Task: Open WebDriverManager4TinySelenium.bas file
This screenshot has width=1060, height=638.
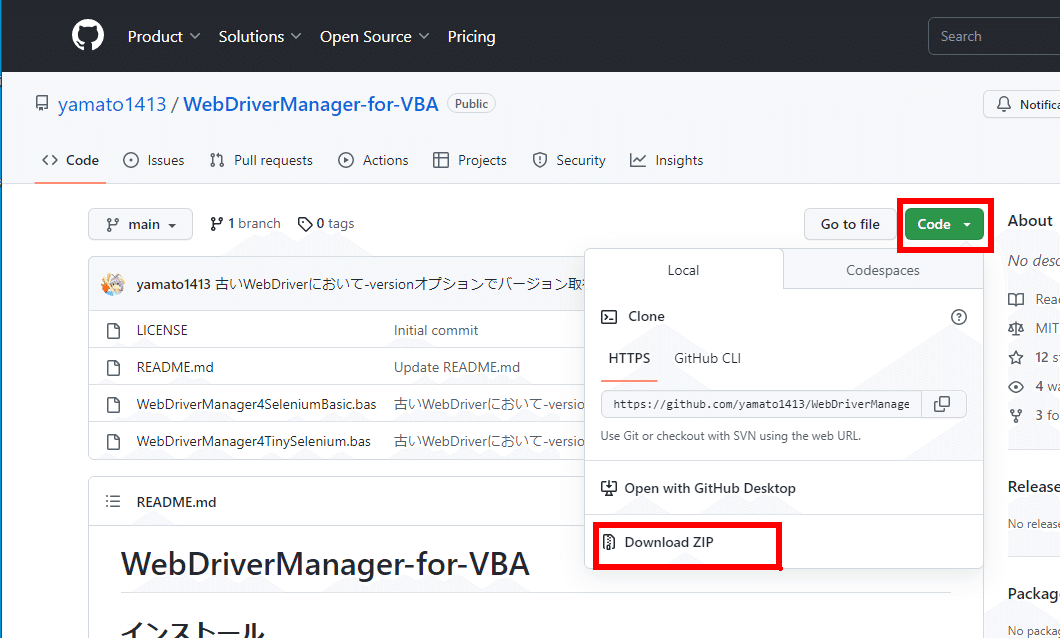Action: pos(254,441)
